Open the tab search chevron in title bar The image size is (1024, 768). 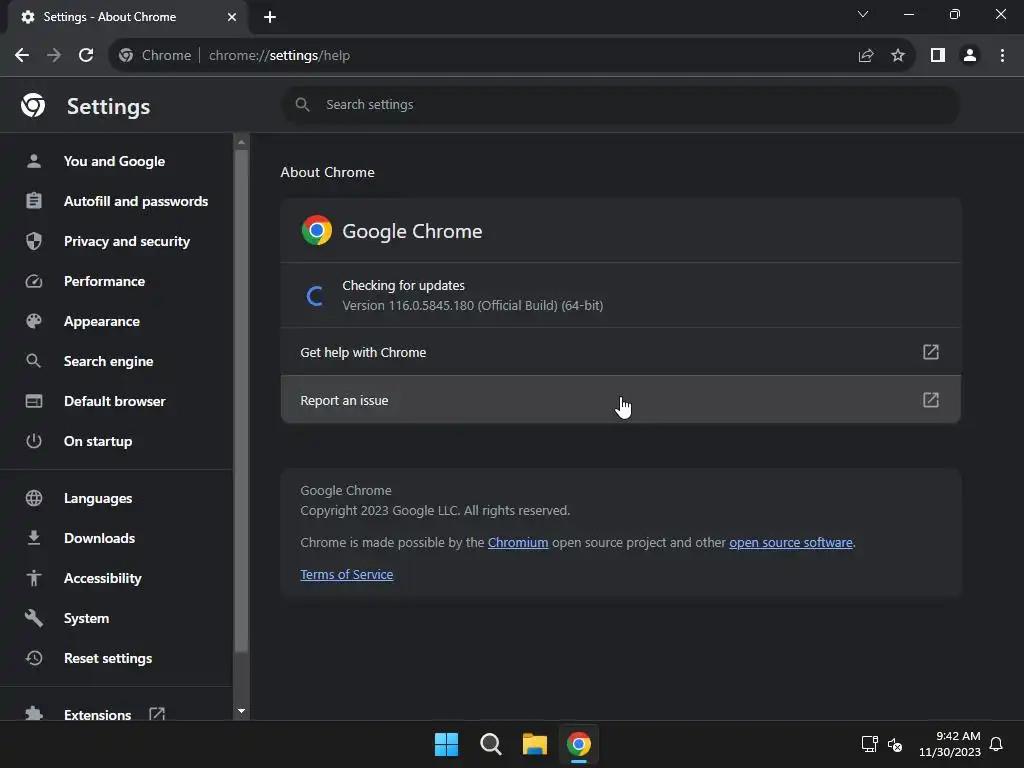coord(863,14)
